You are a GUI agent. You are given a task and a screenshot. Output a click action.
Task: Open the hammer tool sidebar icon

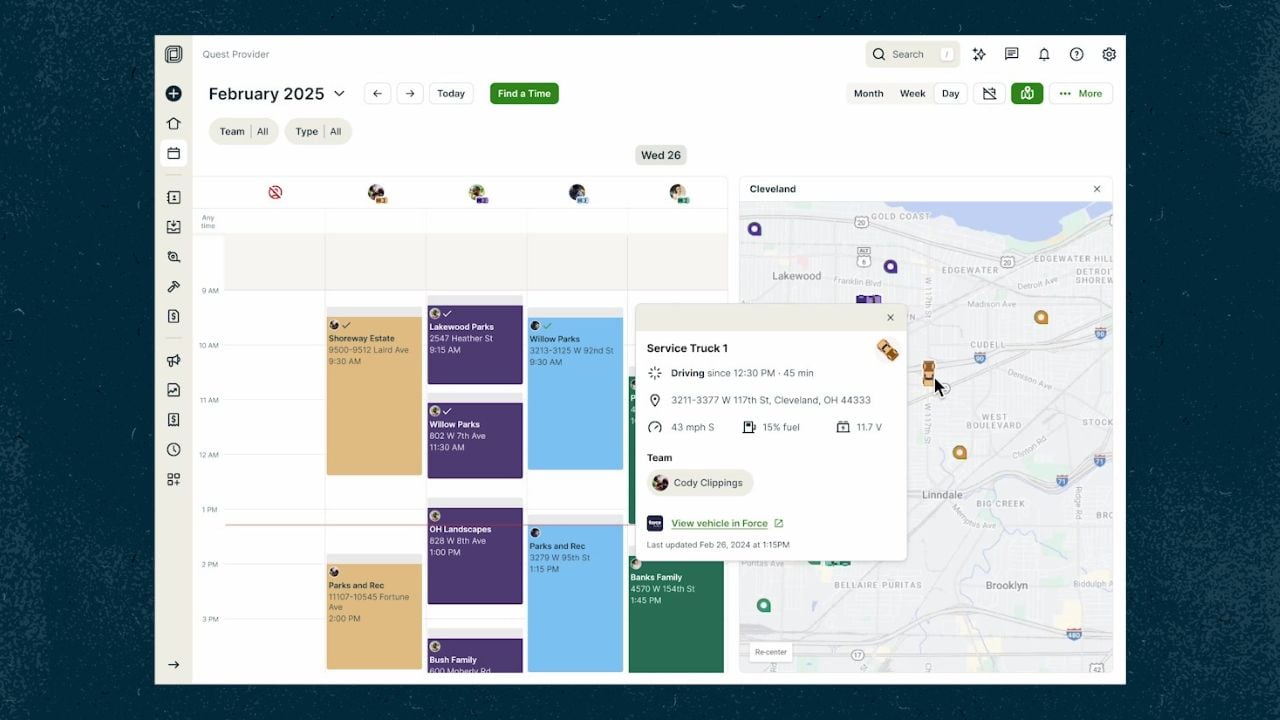point(173,287)
